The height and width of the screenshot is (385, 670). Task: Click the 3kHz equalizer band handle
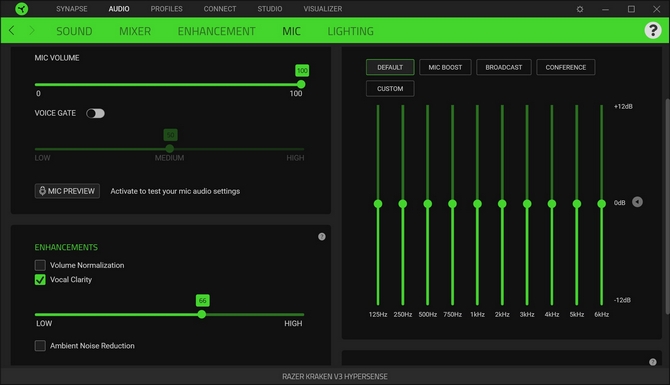(527, 204)
